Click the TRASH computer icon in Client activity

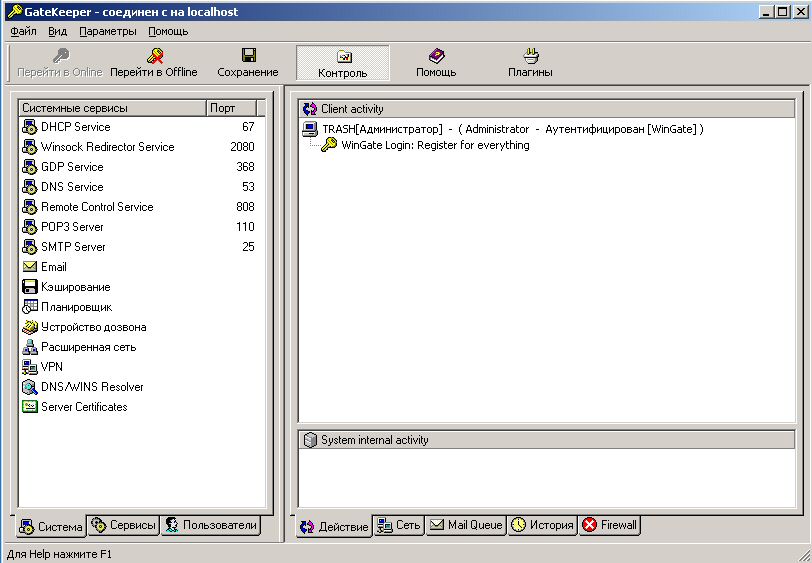point(310,129)
